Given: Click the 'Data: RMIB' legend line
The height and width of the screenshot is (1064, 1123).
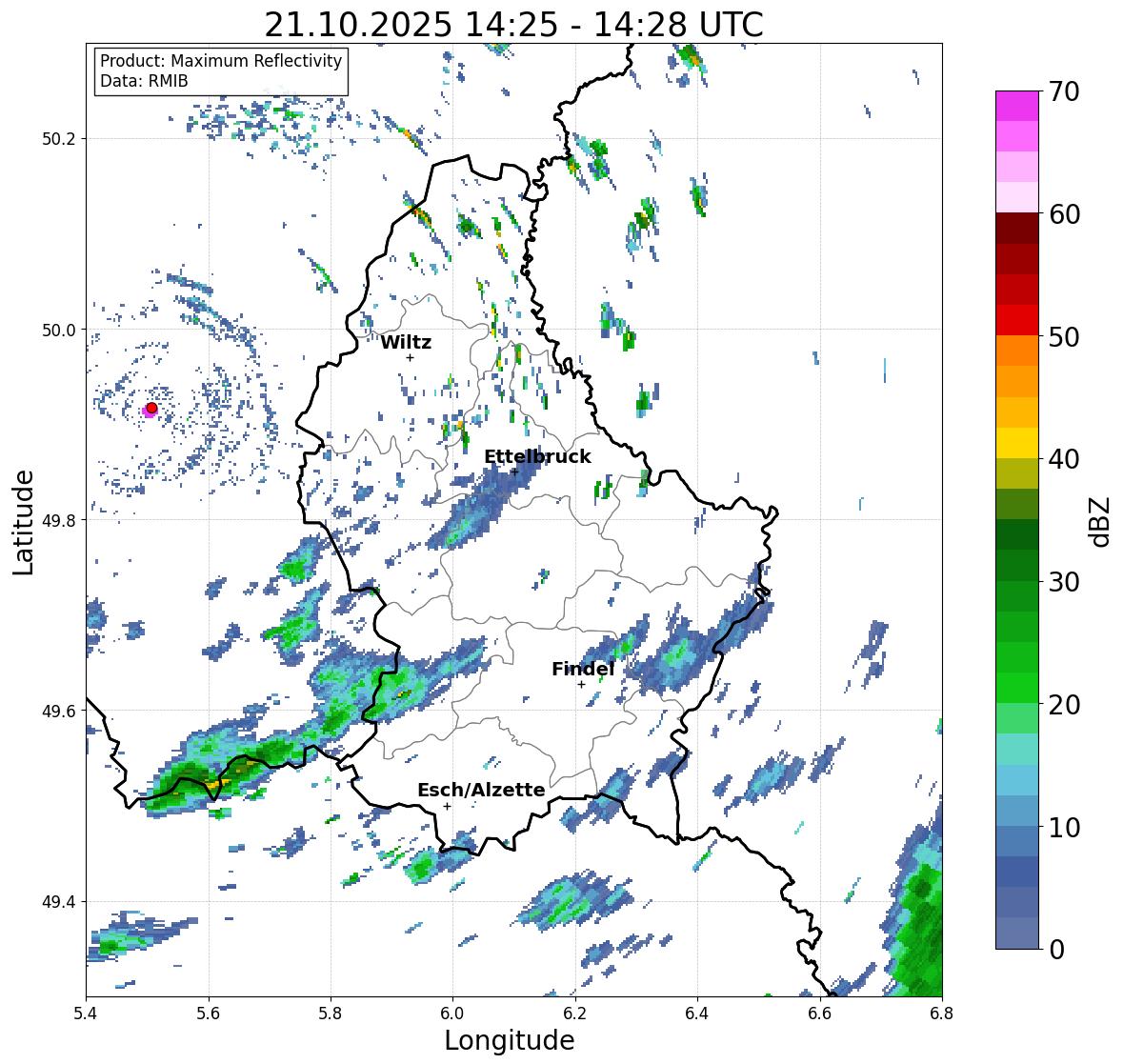Looking at the screenshot, I should [x=144, y=81].
